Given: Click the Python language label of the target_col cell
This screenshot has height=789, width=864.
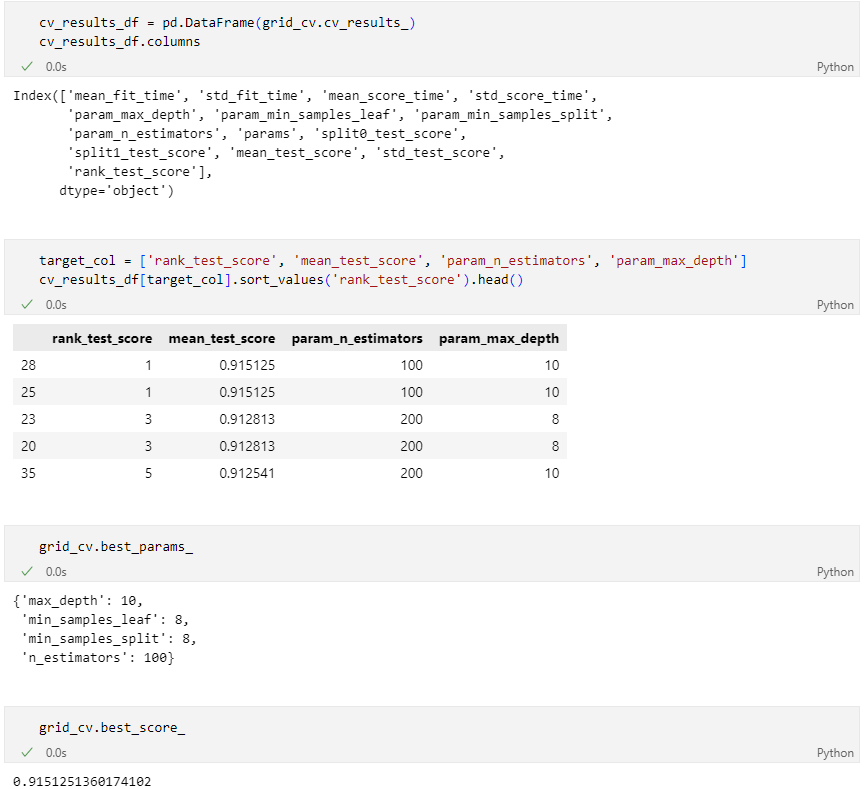Looking at the screenshot, I should tap(835, 305).
